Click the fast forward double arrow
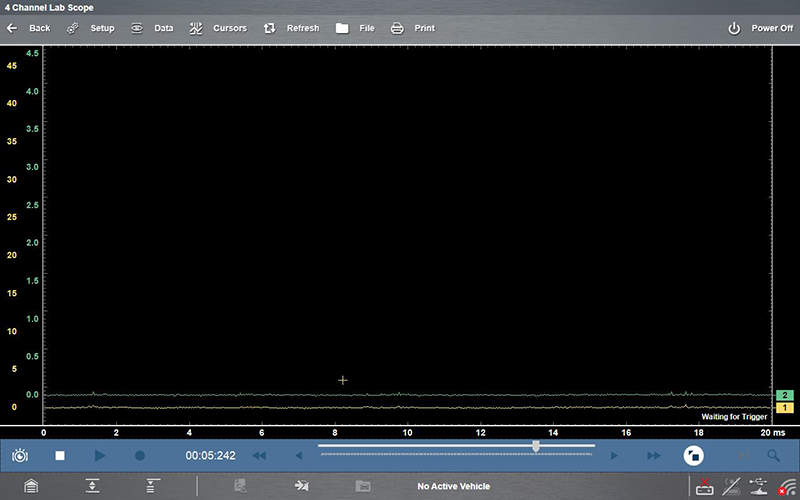The image size is (800, 500). (x=654, y=455)
